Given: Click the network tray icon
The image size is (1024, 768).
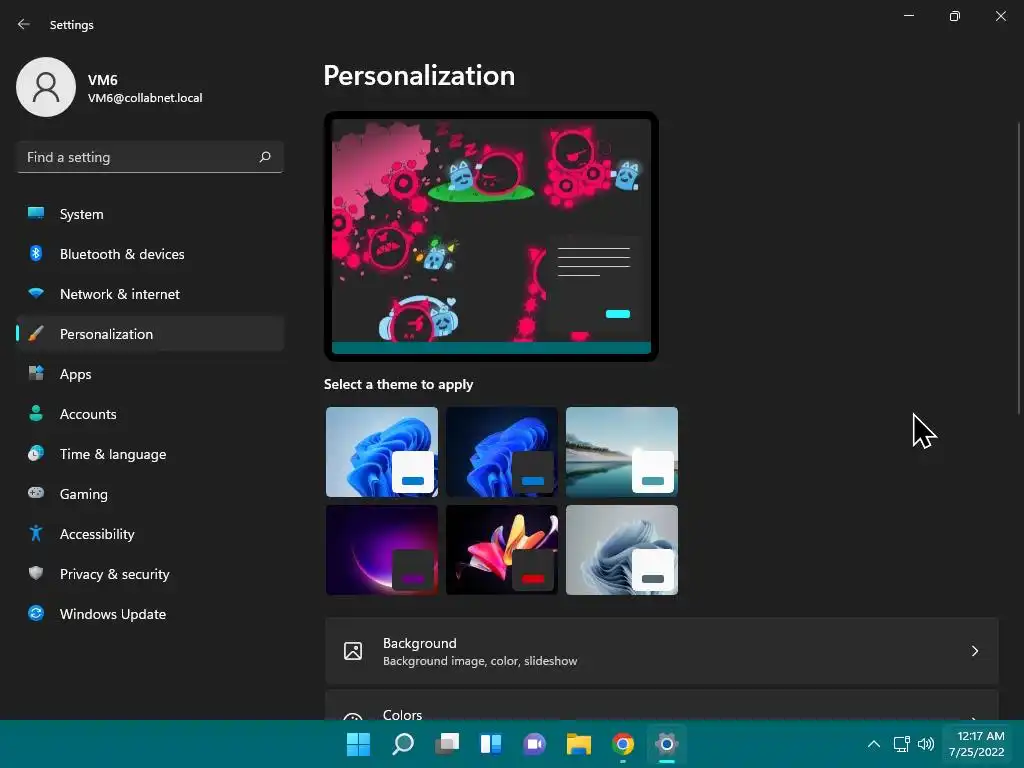Looking at the screenshot, I should coord(902,744).
